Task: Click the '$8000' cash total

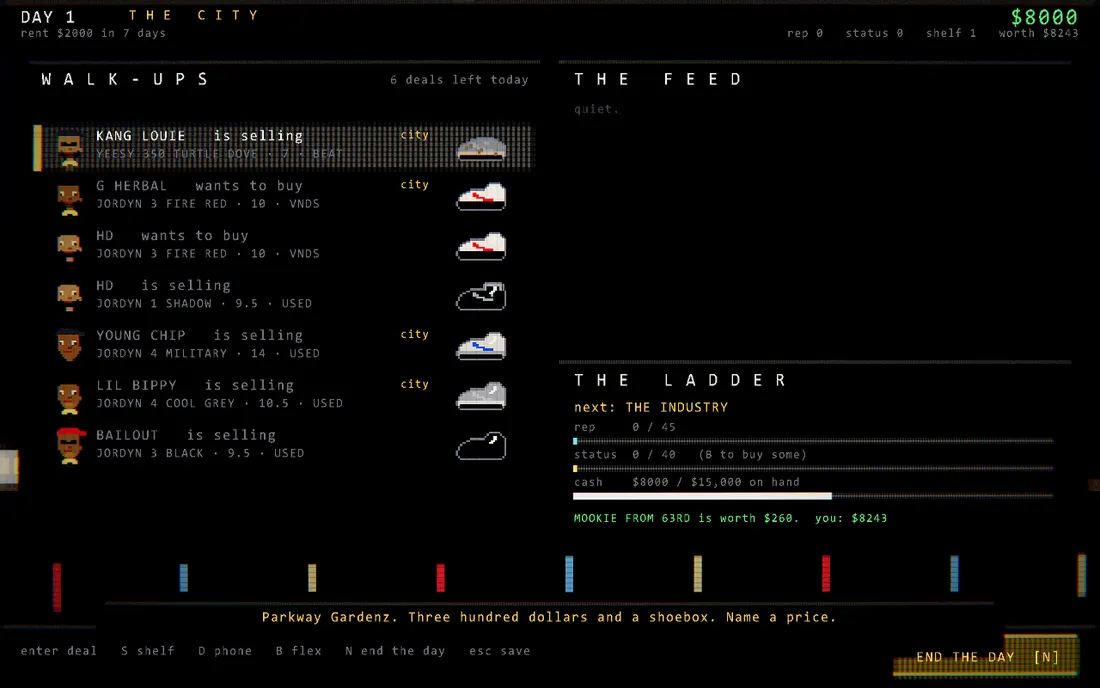Action: point(1044,17)
